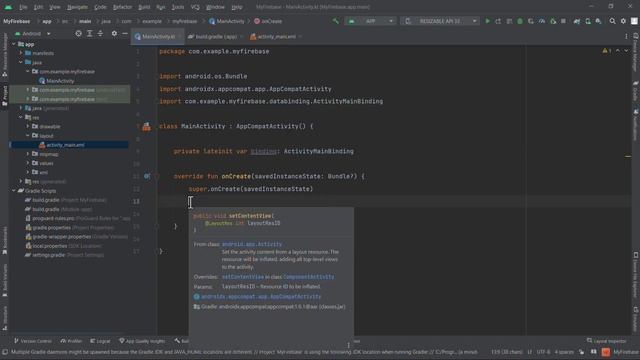The image size is (640, 360).
Task: Open IDE settings gear in main toolbar
Action: [x=623, y=21]
